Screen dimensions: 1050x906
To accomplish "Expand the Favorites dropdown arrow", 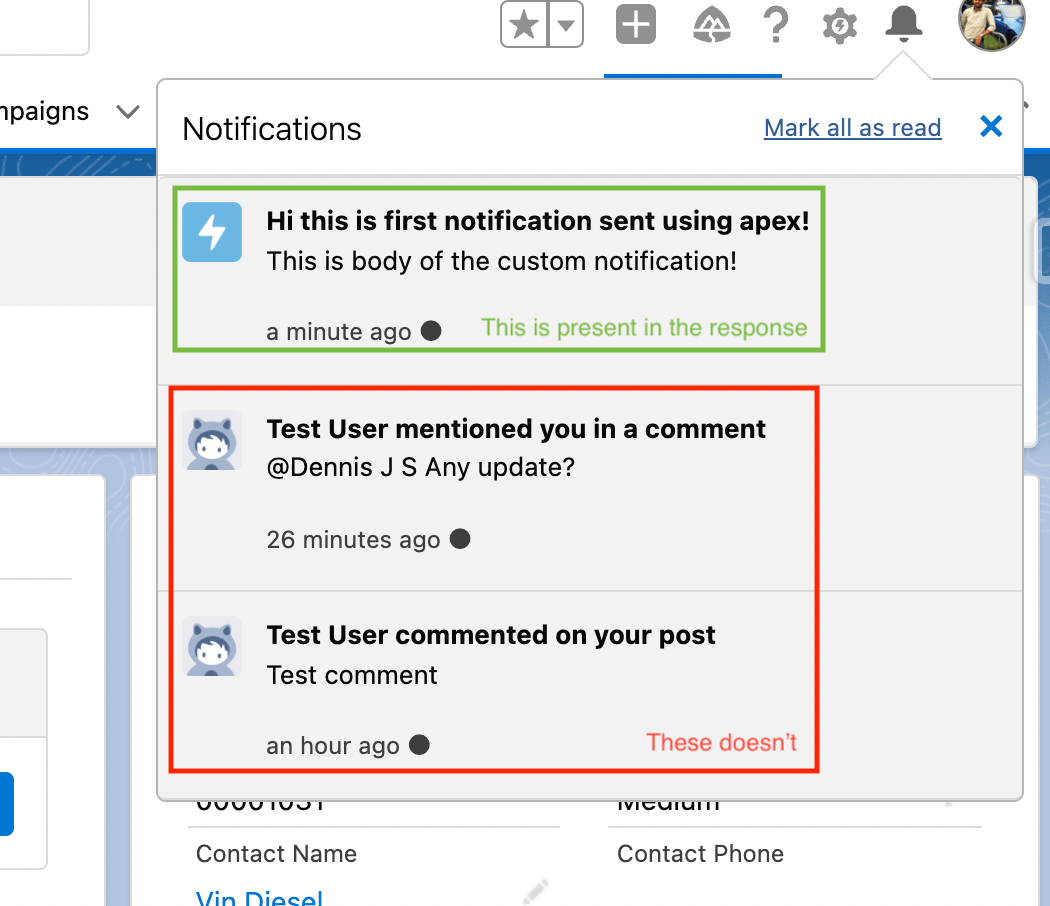I will click(x=564, y=25).
